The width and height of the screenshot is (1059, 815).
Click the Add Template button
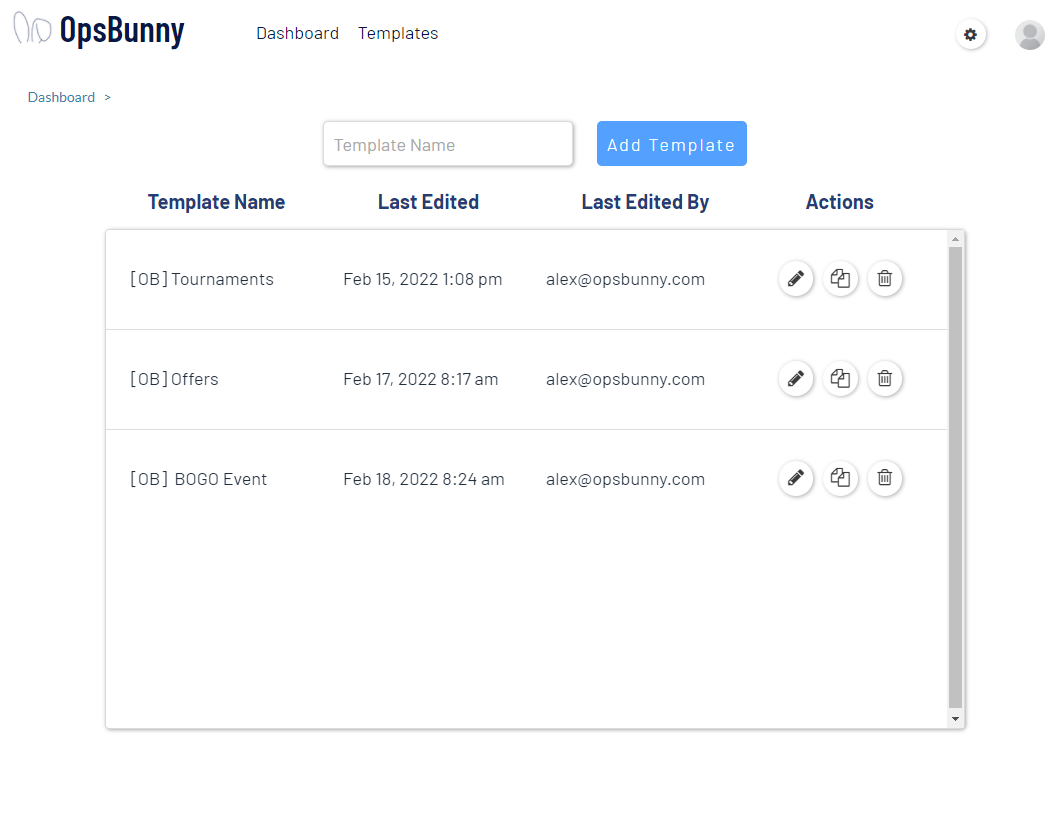[671, 143]
